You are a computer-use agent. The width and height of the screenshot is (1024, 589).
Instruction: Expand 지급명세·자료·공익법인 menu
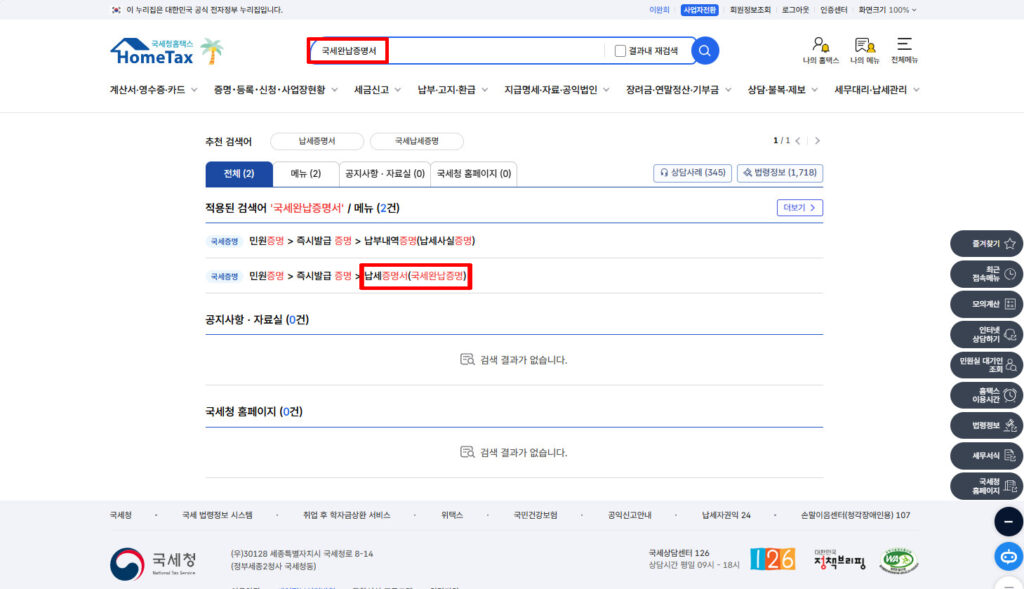[556, 89]
